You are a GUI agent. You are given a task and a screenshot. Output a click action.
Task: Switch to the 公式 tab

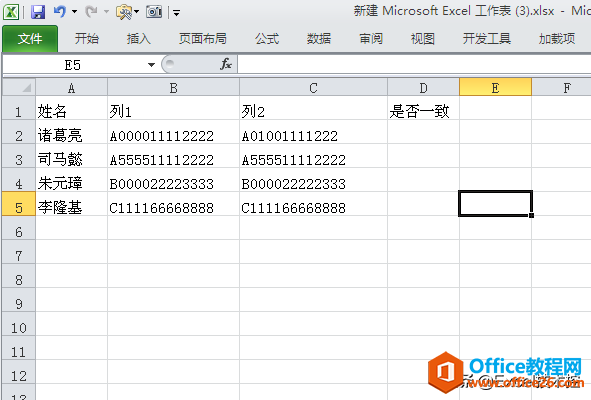(x=267, y=38)
